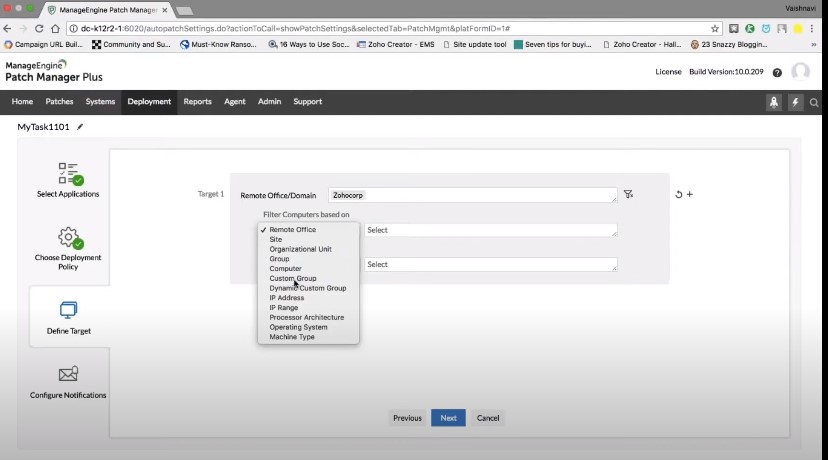Close the ManageEngine Patch Manager tab

(x=165, y=10)
